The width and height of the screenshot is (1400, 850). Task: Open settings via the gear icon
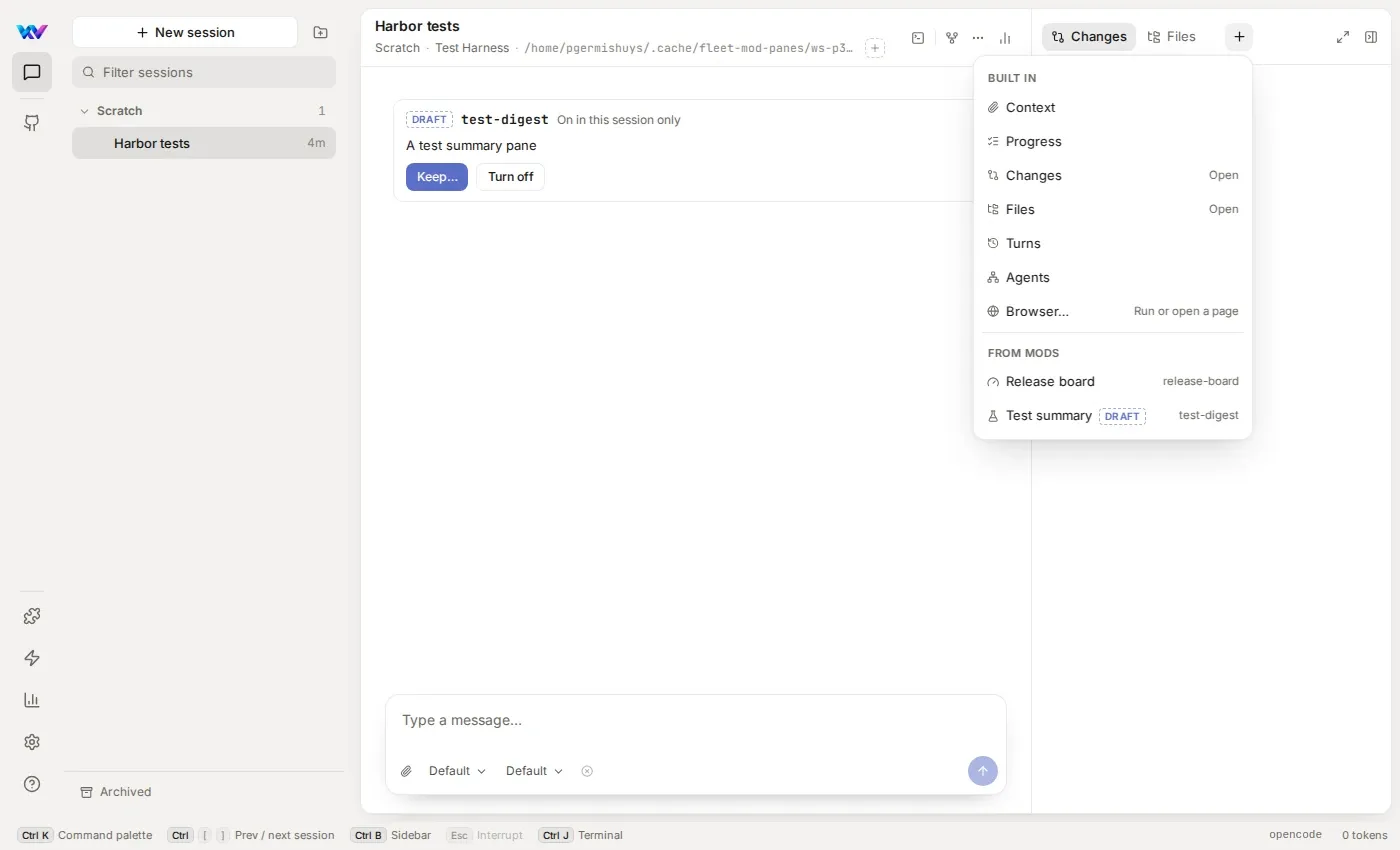32,742
